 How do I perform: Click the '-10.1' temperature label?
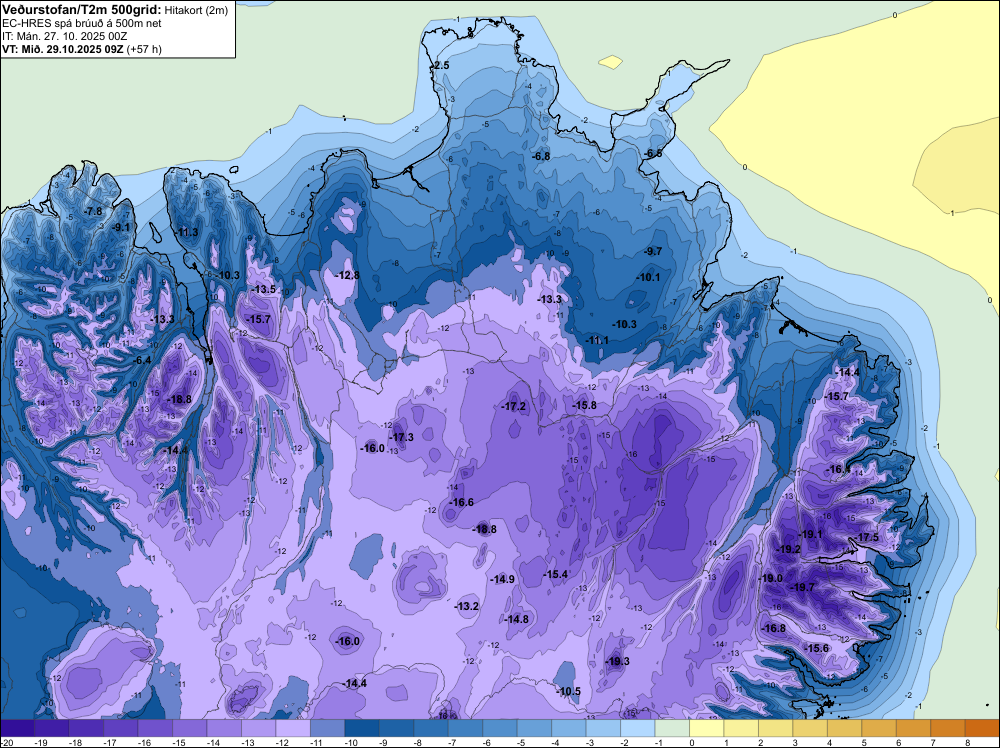[648, 277]
